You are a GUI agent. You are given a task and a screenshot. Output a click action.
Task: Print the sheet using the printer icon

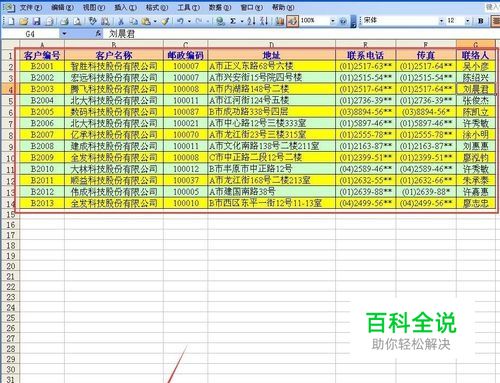64,21
